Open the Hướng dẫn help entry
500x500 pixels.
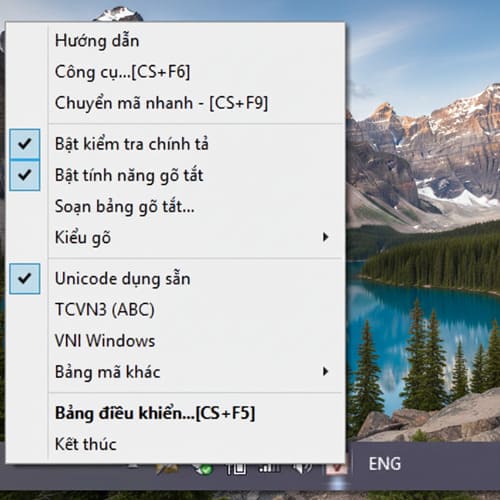(176, 41)
